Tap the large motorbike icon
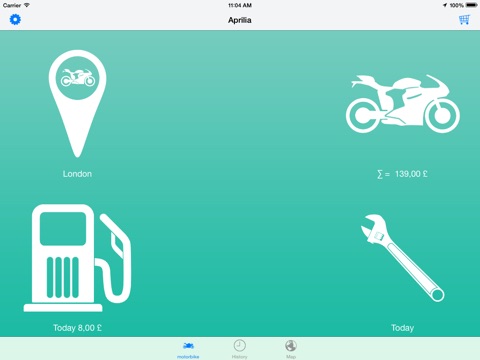 click(x=403, y=104)
